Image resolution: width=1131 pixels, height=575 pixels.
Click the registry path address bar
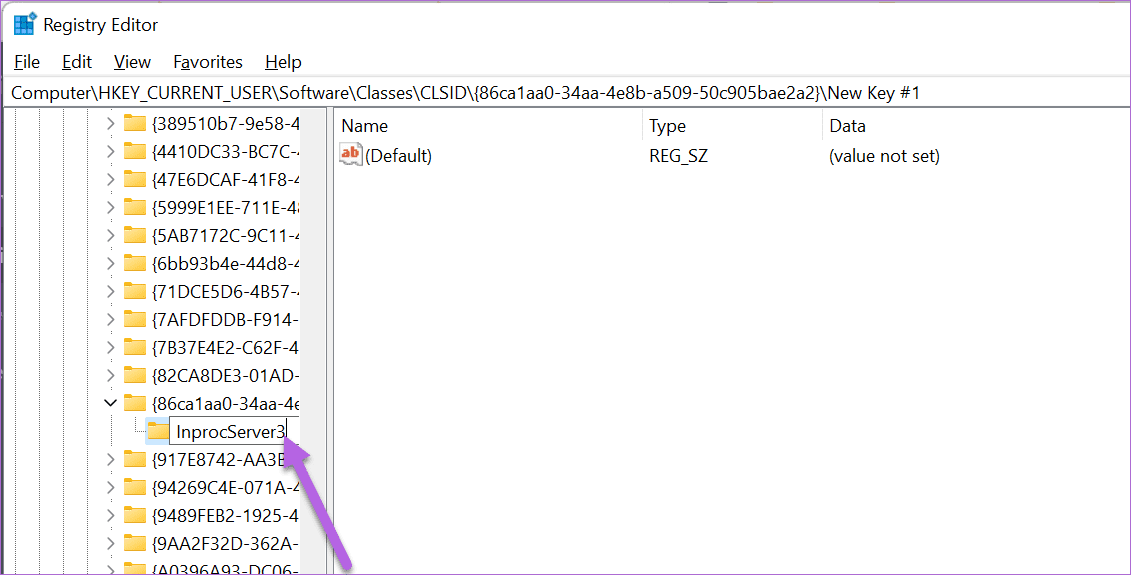coord(566,93)
